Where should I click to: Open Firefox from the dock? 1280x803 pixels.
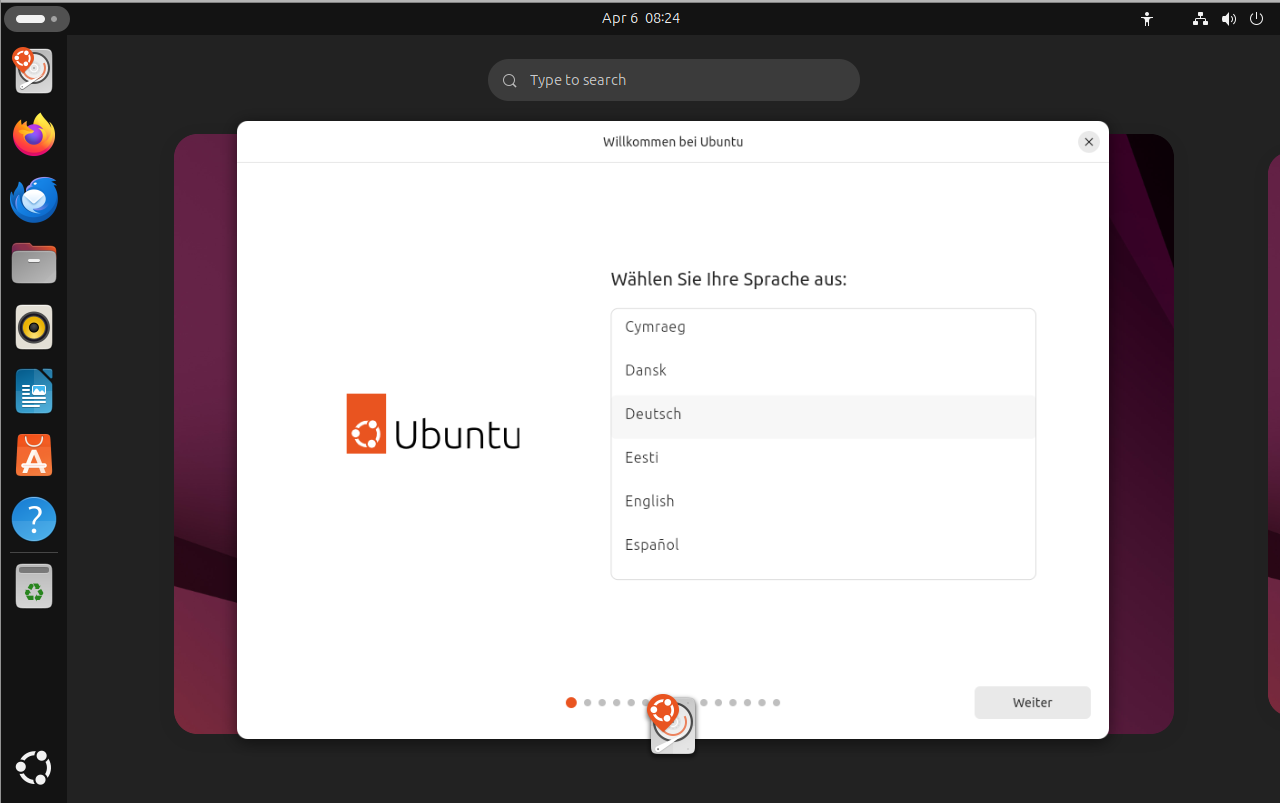coord(34,135)
